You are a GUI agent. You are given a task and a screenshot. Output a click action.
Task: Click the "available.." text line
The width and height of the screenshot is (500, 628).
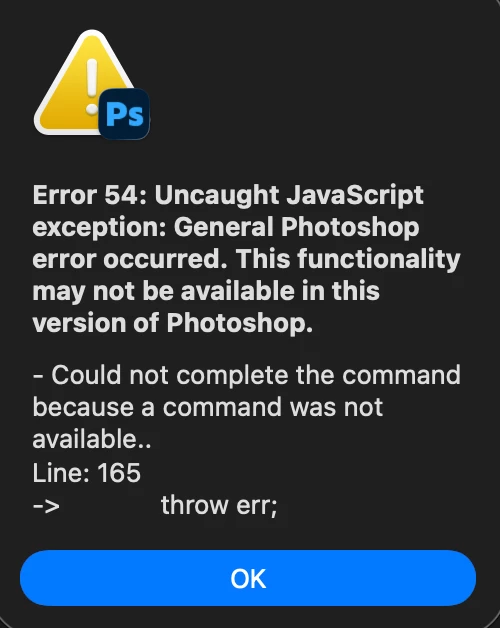(92, 439)
